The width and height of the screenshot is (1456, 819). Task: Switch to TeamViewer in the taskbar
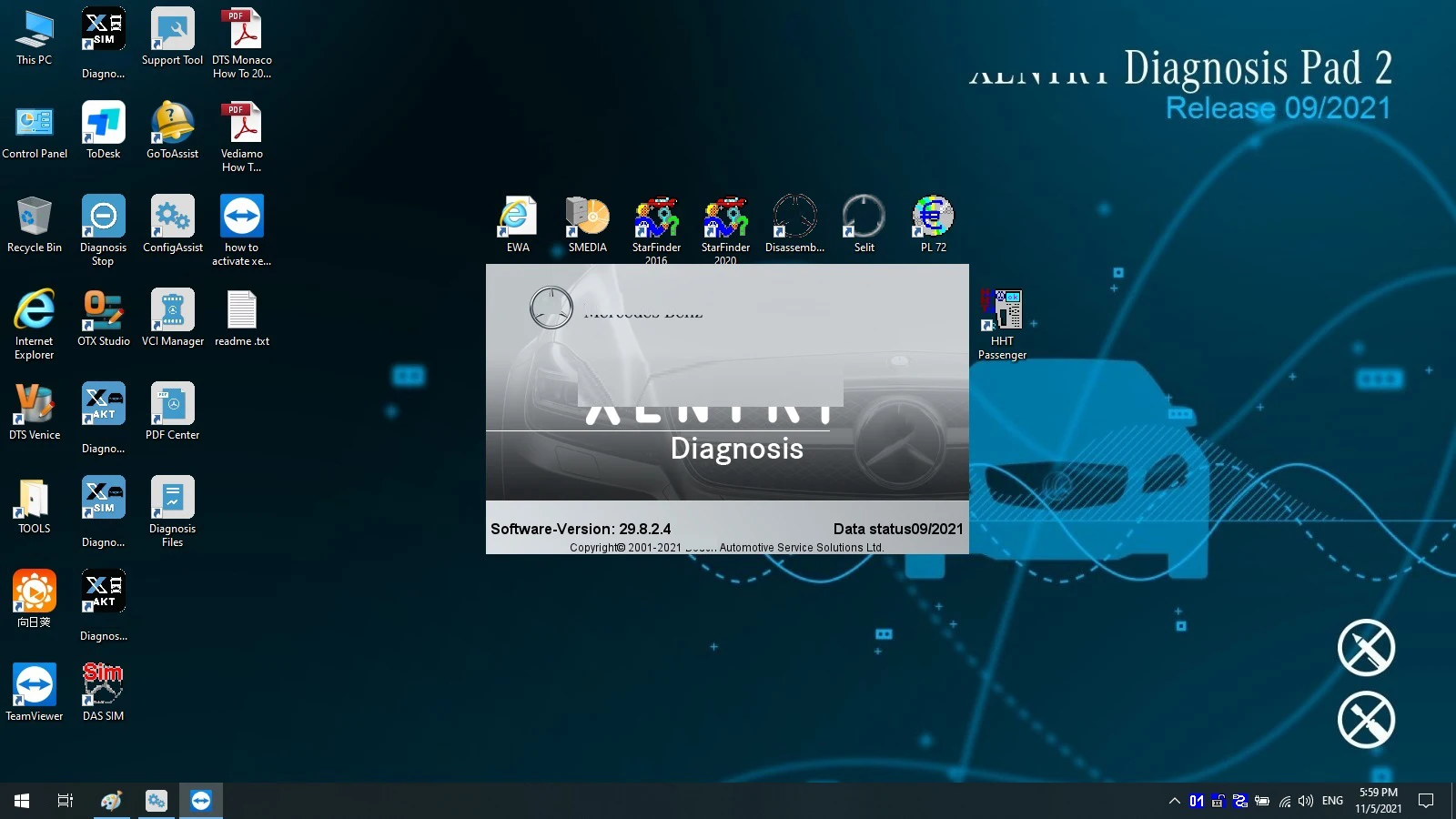point(201,801)
